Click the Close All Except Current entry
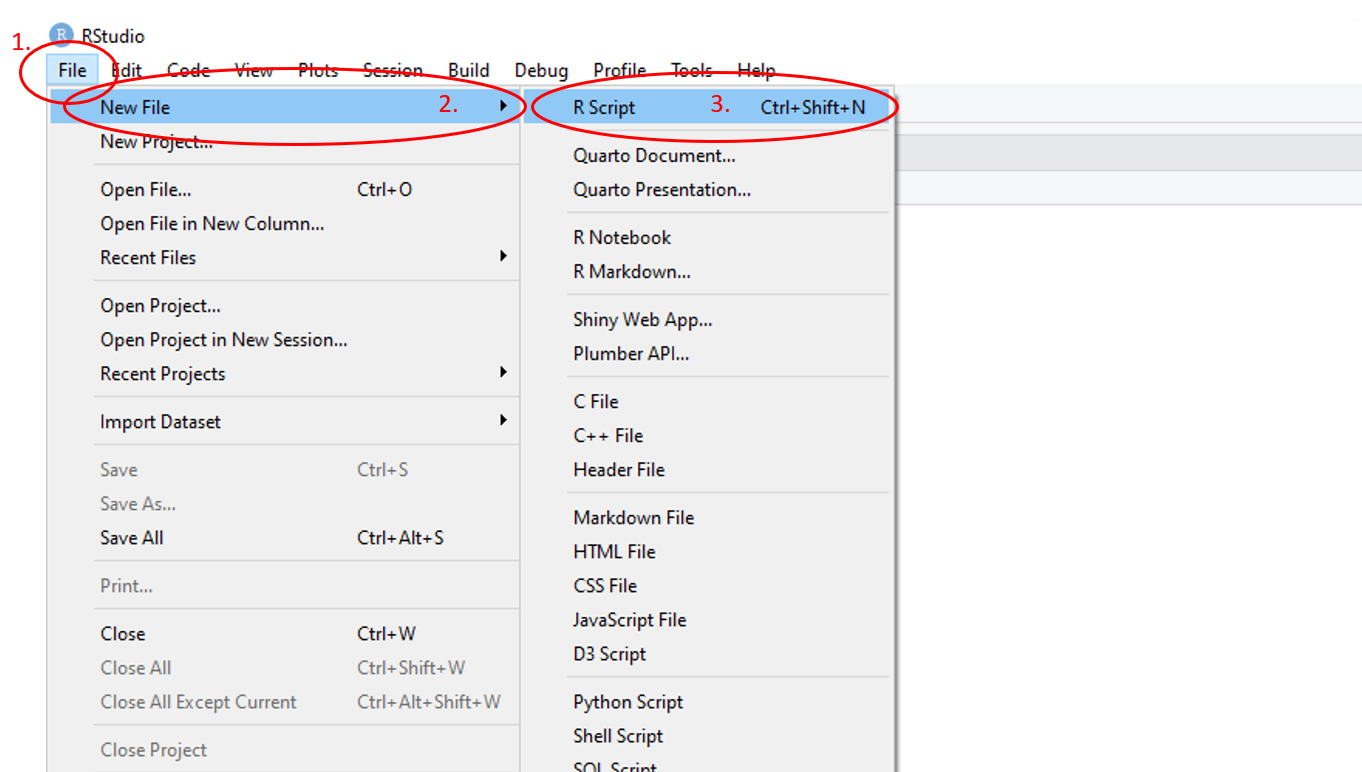 (285, 701)
